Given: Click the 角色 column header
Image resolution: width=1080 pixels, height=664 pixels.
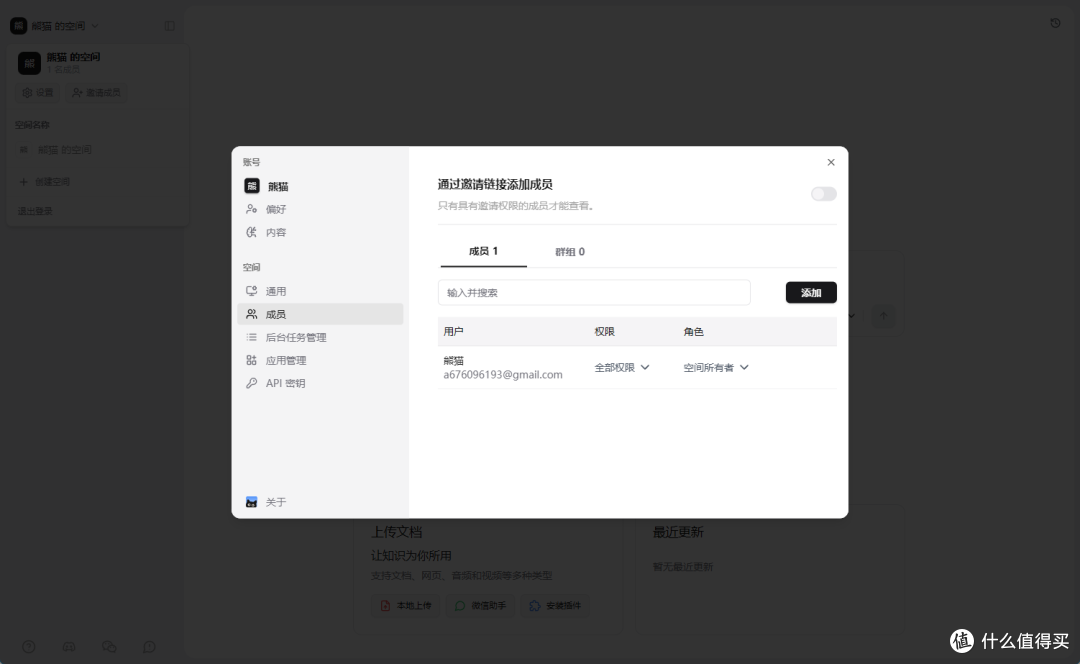Looking at the screenshot, I should pyautogui.click(x=694, y=332).
